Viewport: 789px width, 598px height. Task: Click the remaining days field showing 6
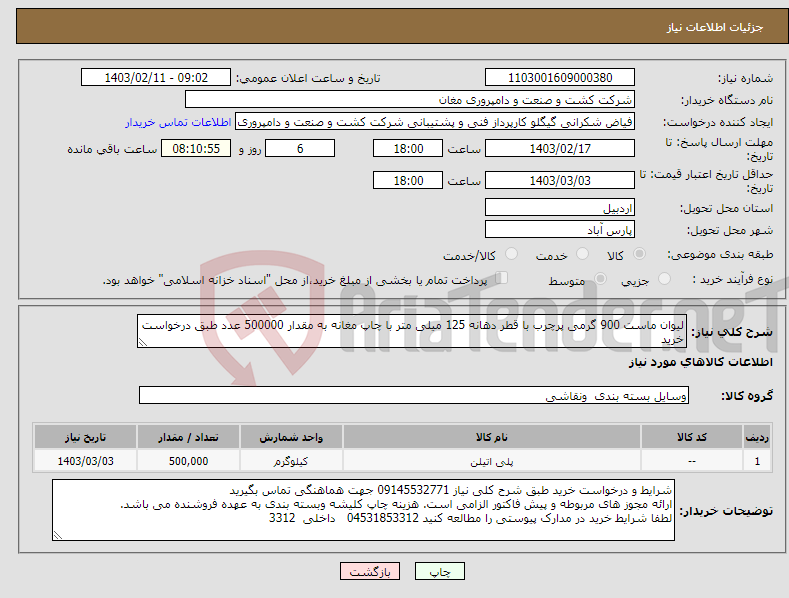[x=300, y=148]
